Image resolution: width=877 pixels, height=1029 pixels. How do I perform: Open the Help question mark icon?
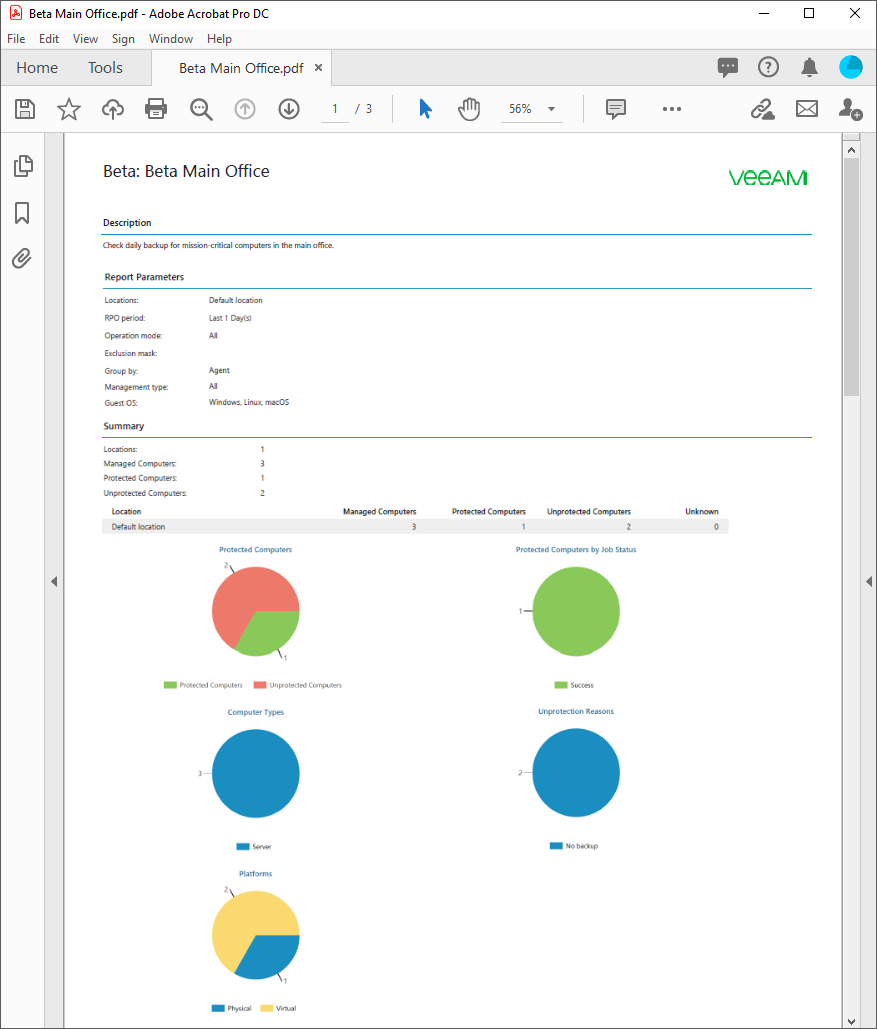point(768,67)
